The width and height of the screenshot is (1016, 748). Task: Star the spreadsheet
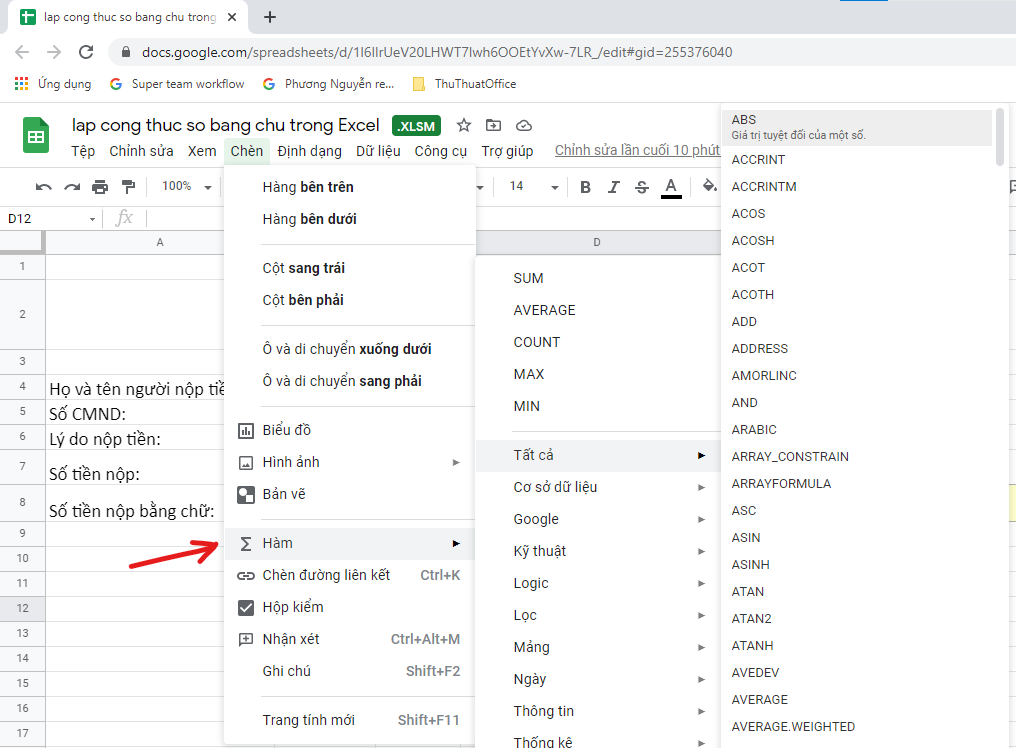(x=462, y=126)
